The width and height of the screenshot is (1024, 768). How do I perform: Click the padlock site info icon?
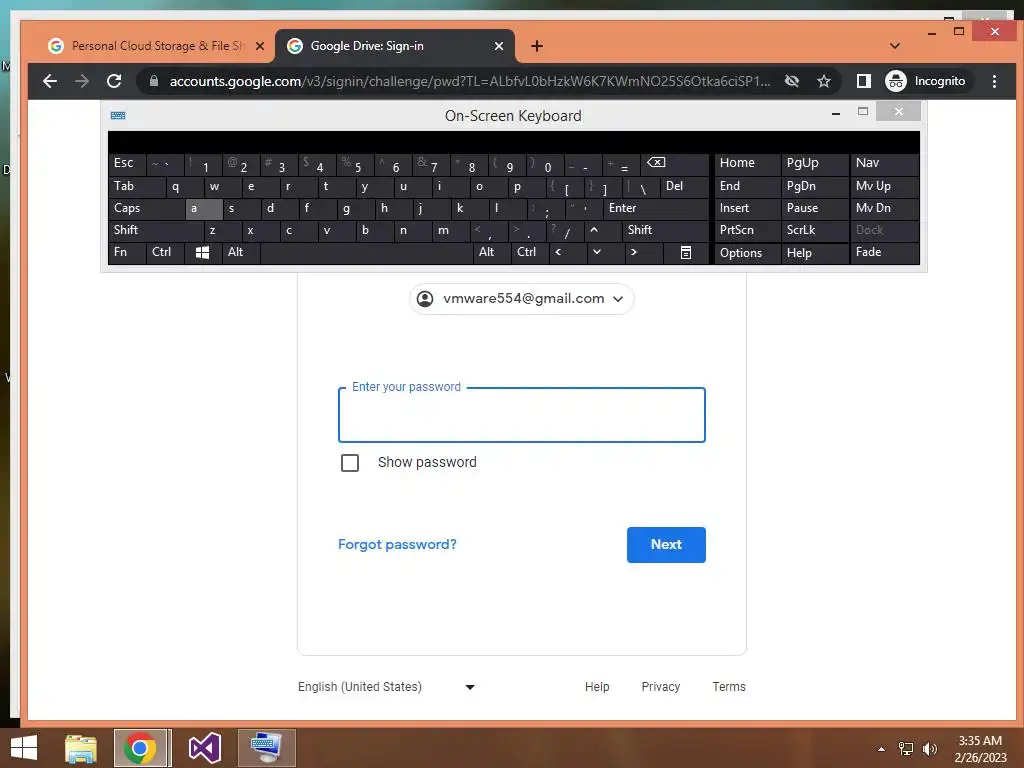[153, 81]
